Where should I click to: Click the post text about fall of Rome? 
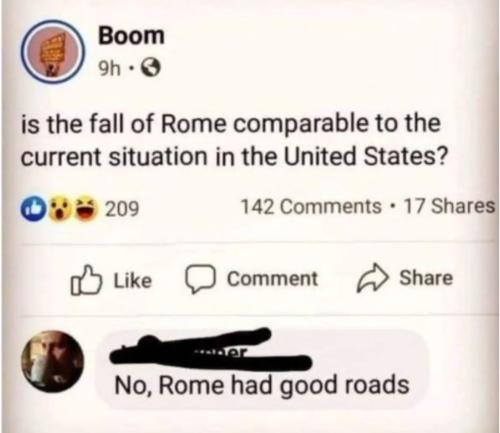tap(233, 140)
